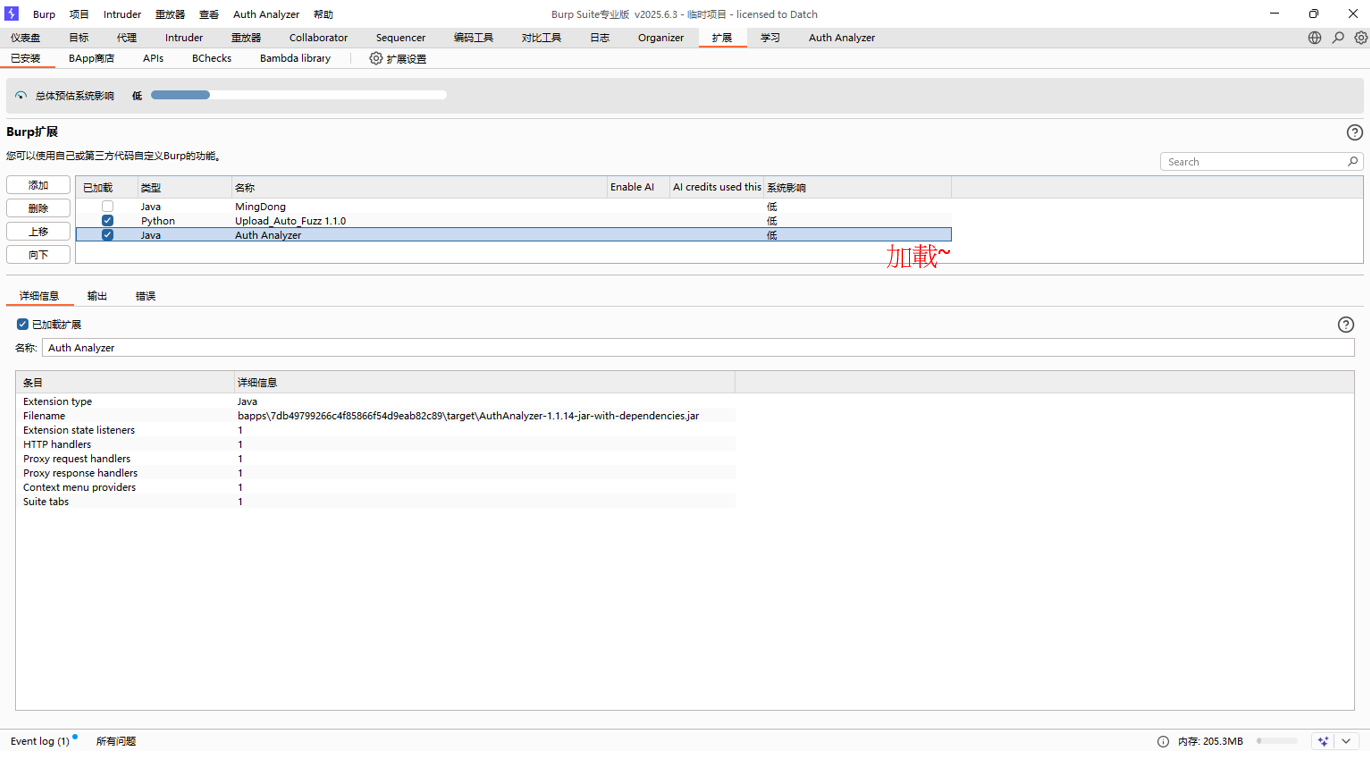Open the BChecks sub-tab
This screenshot has width=1370, height=759.
point(211,58)
